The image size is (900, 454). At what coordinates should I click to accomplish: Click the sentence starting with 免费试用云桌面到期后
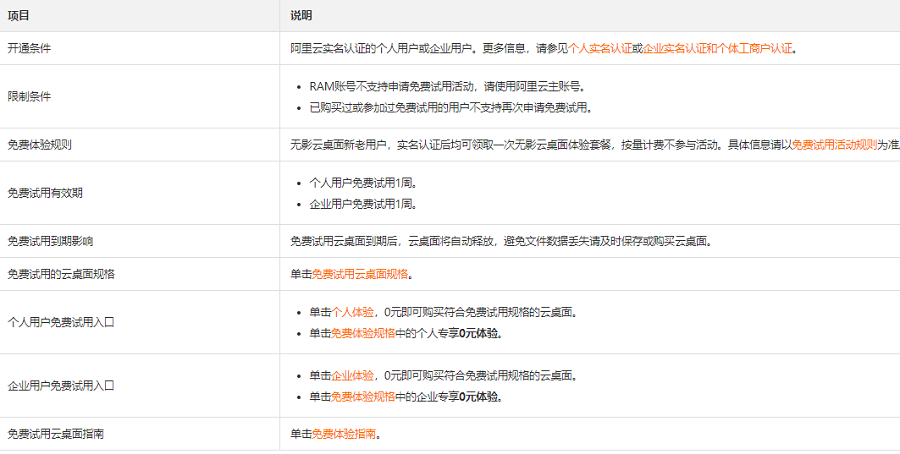[501, 242]
